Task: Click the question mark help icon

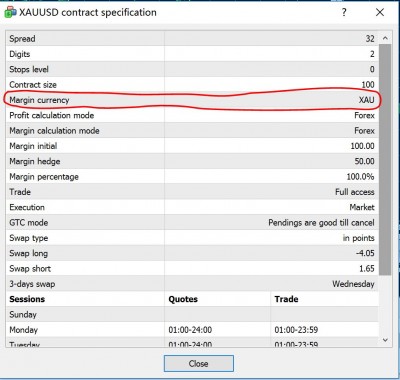Action: coord(344,12)
